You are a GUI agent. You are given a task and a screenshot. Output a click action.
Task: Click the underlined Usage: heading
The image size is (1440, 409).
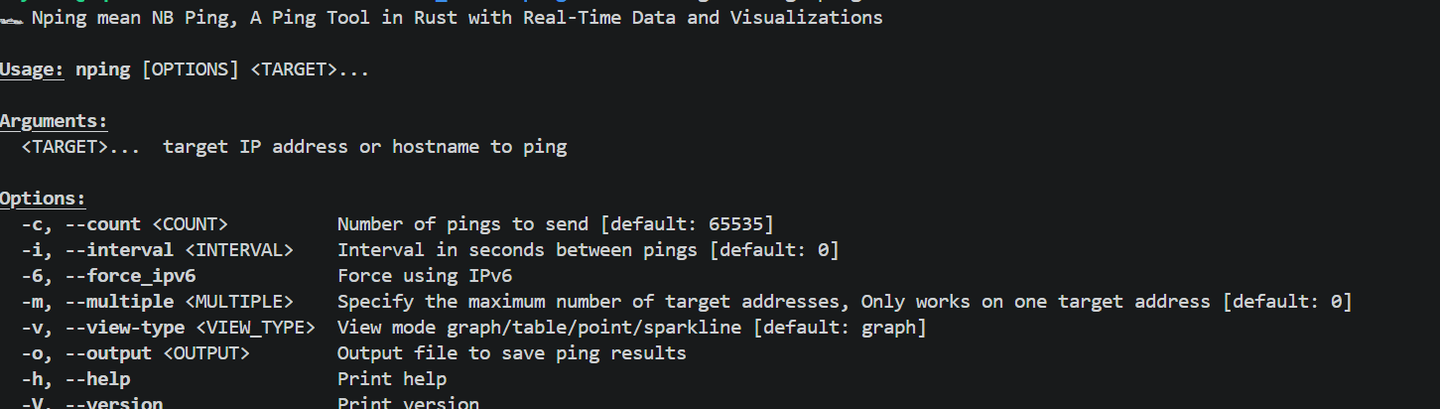(x=32, y=70)
